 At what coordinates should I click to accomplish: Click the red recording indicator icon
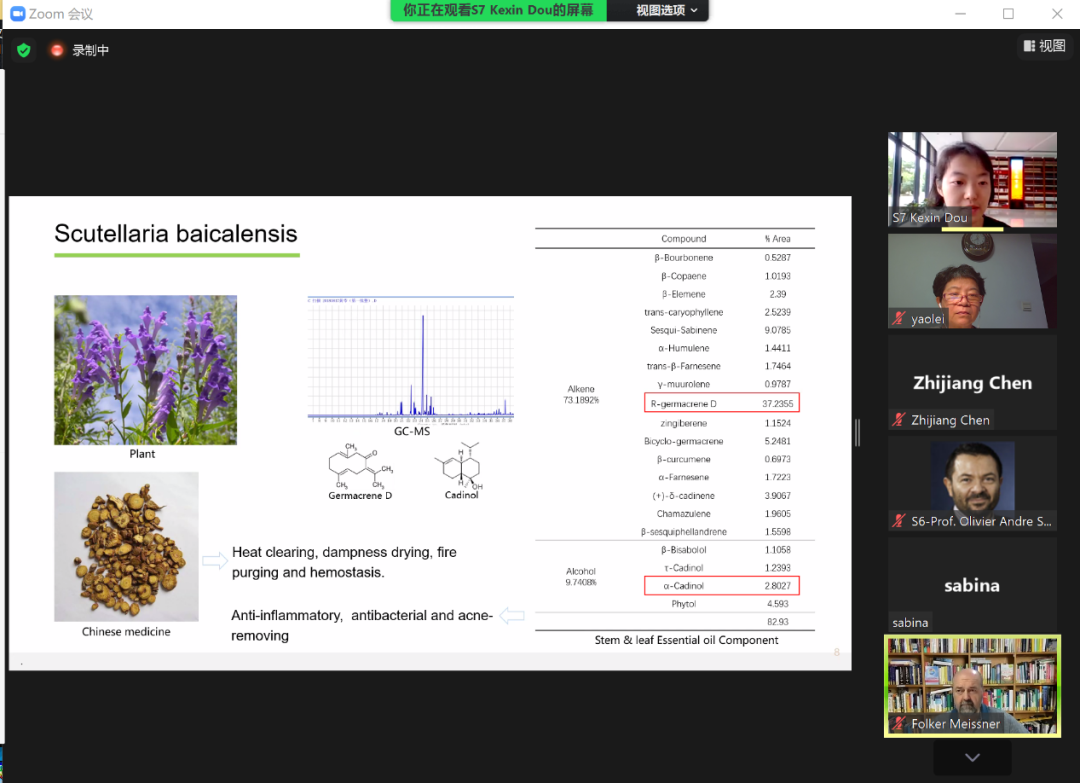[x=57, y=50]
